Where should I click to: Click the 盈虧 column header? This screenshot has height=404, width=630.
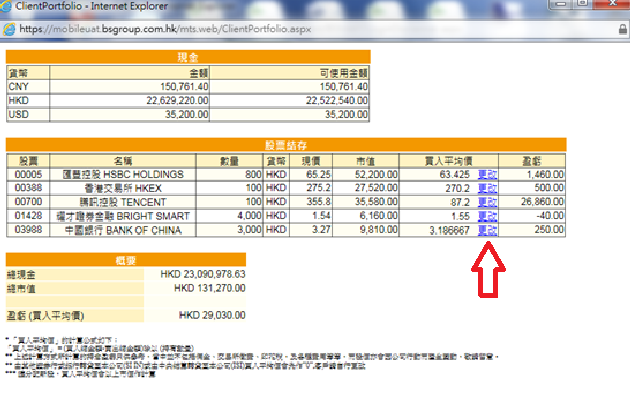pos(532,161)
